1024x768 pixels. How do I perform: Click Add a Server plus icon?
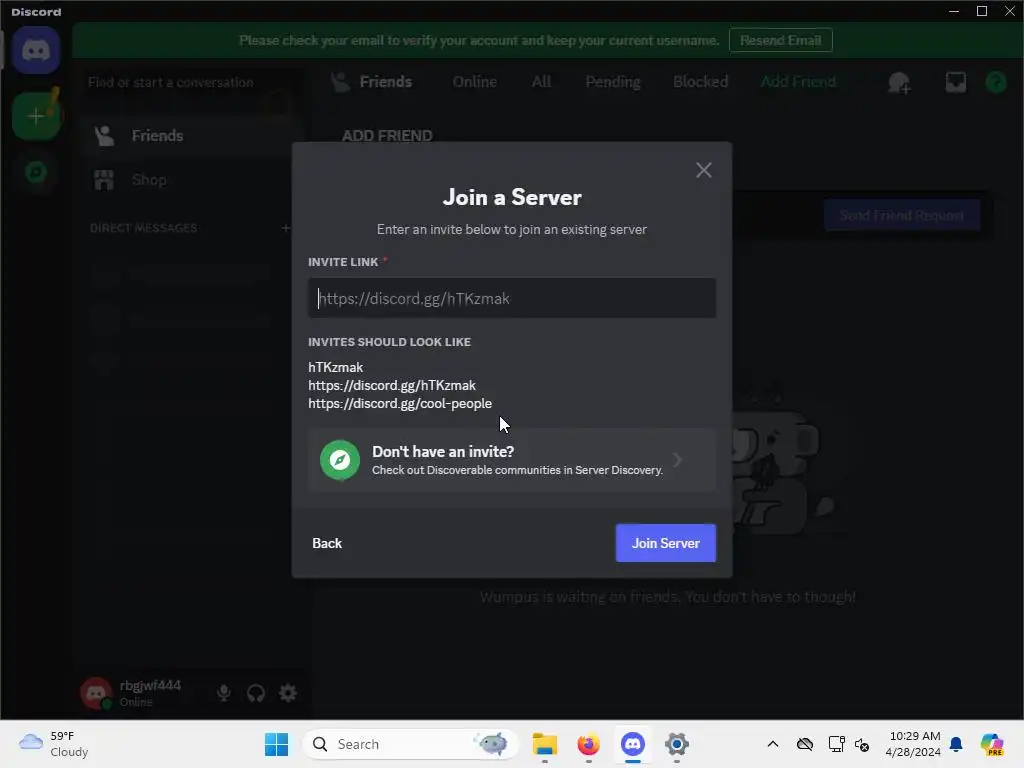click(x=36, y=116)
